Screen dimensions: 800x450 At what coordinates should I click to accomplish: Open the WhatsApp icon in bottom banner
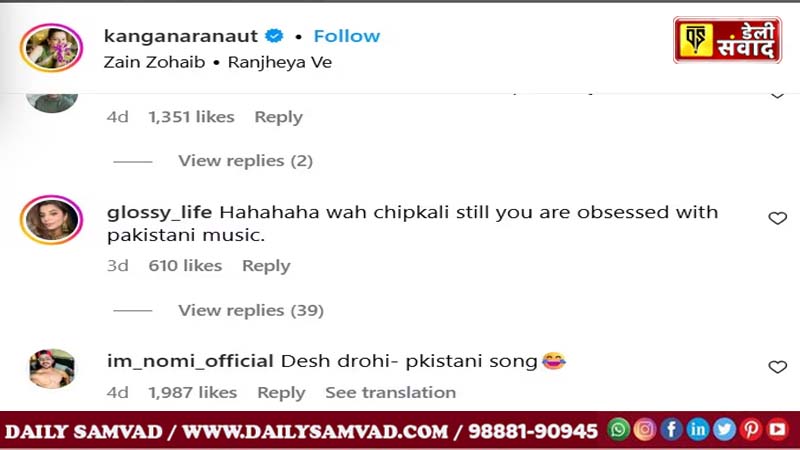(618, 430)
